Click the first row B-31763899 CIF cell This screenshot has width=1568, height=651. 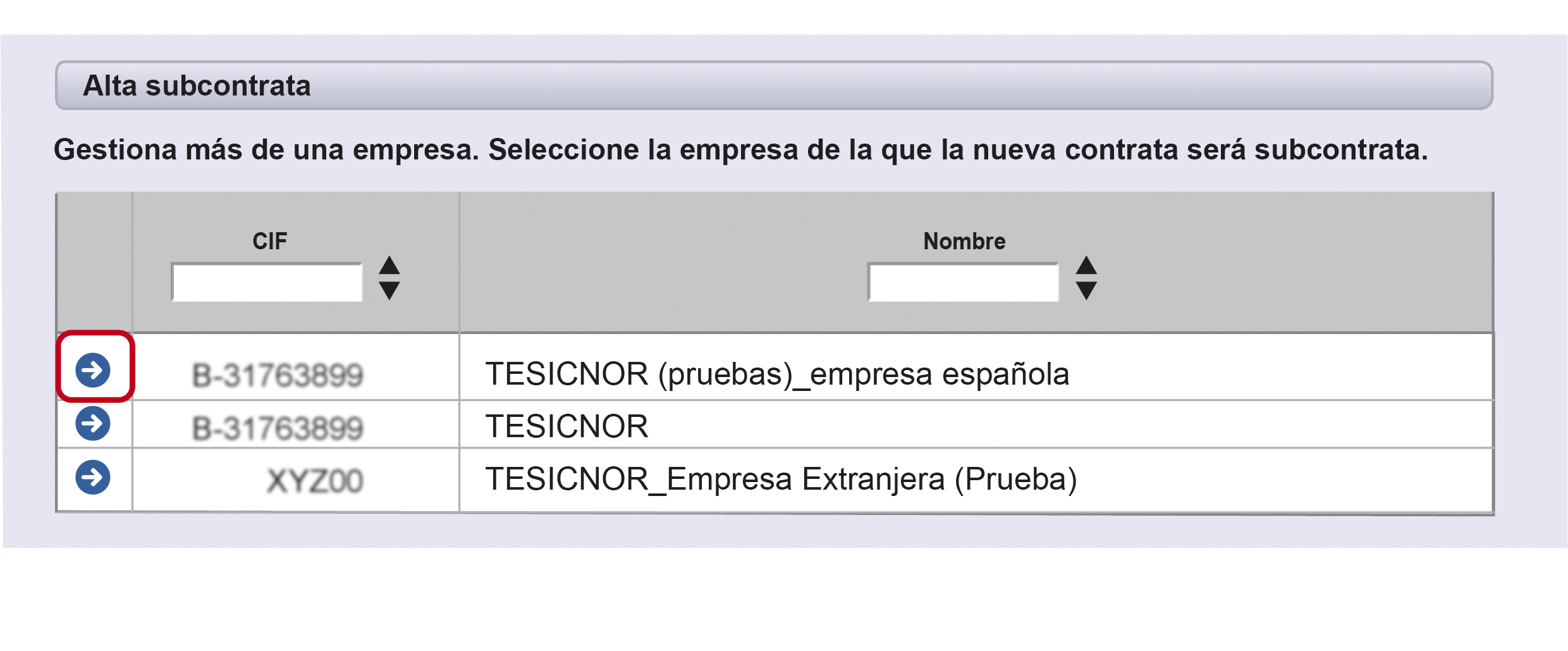tap(296, 367)
